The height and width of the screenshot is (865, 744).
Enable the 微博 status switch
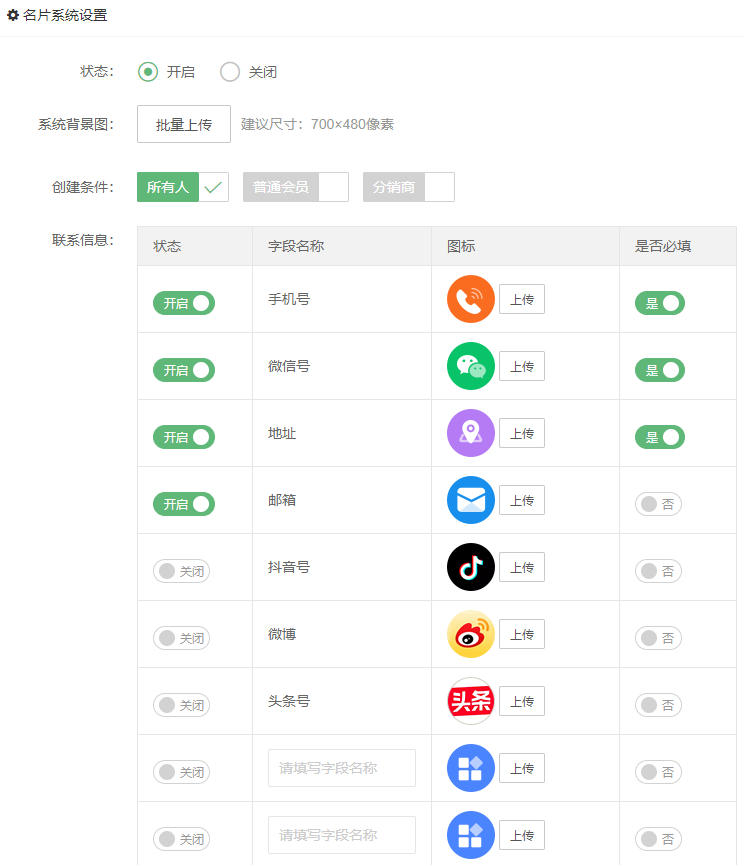click(x=181, y=638)
